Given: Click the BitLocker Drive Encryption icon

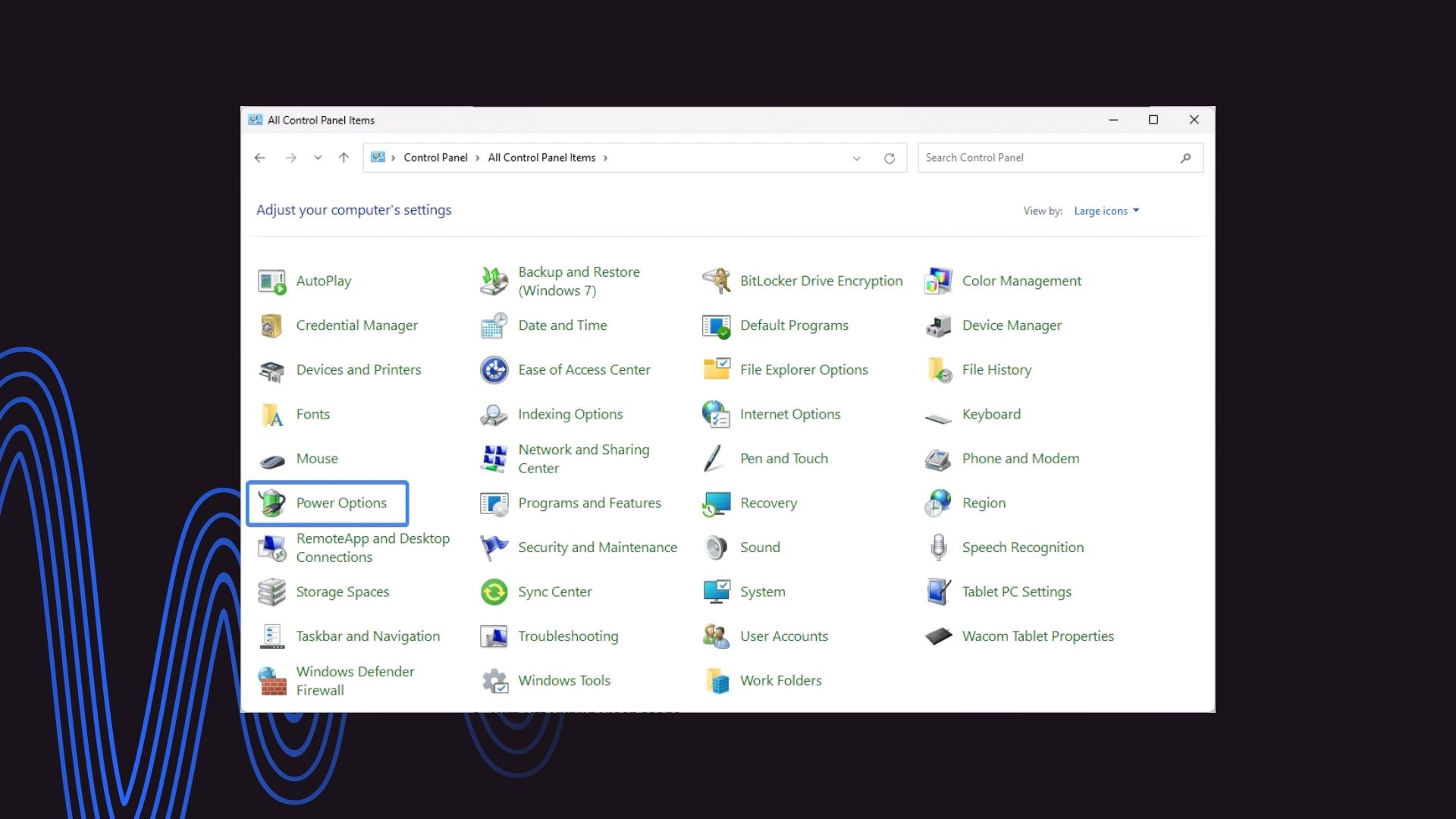Looking at the screenshot, I should click(x=716, y=281).
